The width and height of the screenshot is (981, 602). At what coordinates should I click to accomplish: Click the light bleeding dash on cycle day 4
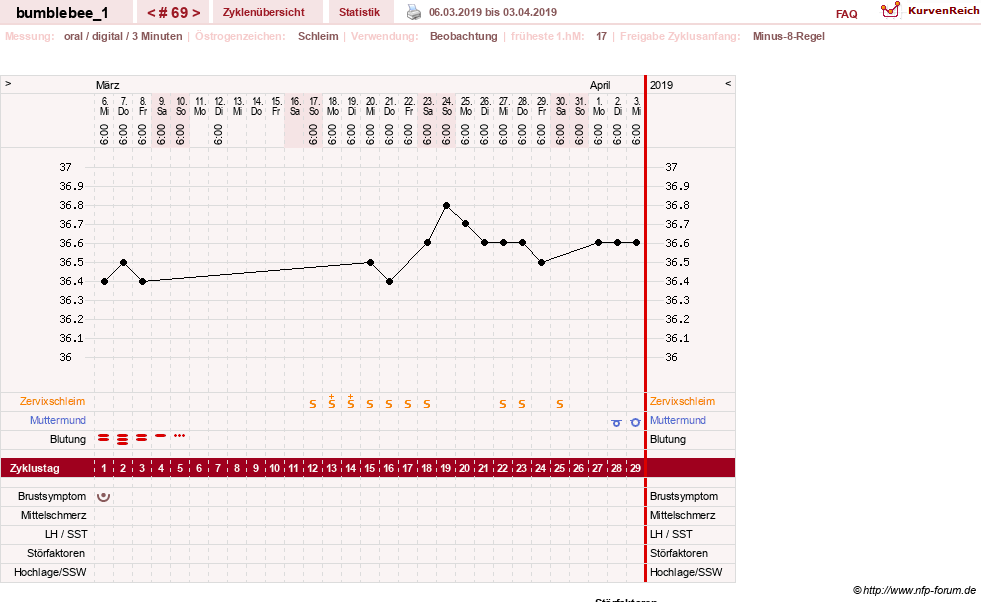point(161,436)
